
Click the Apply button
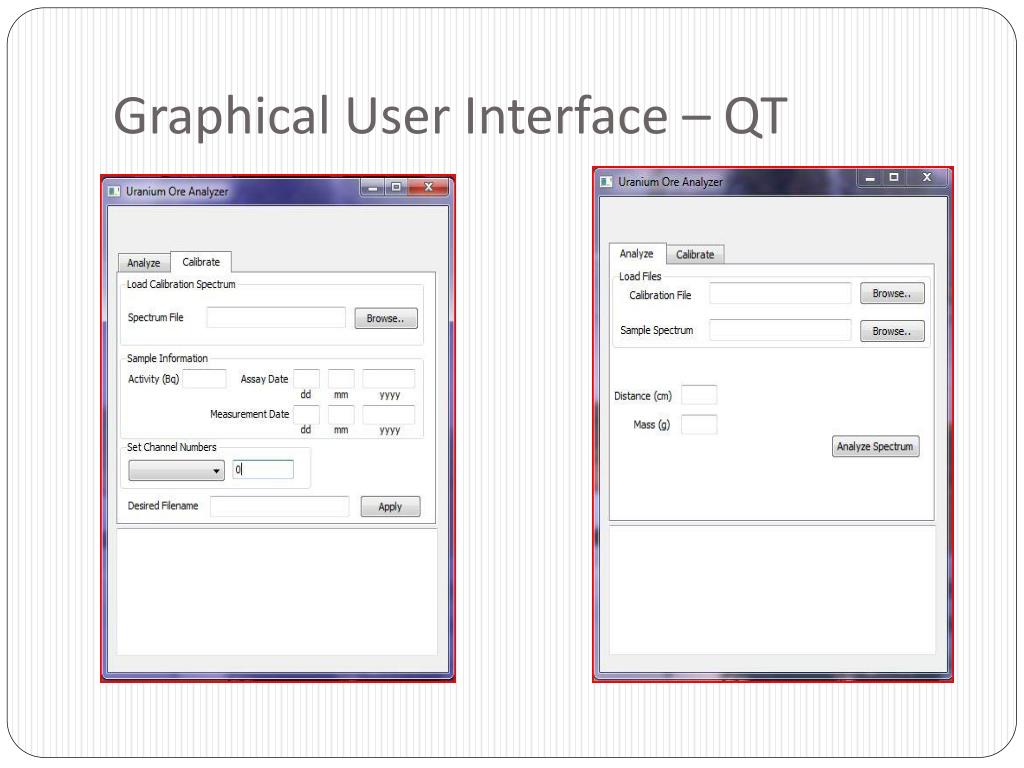(x=391, y=507)
